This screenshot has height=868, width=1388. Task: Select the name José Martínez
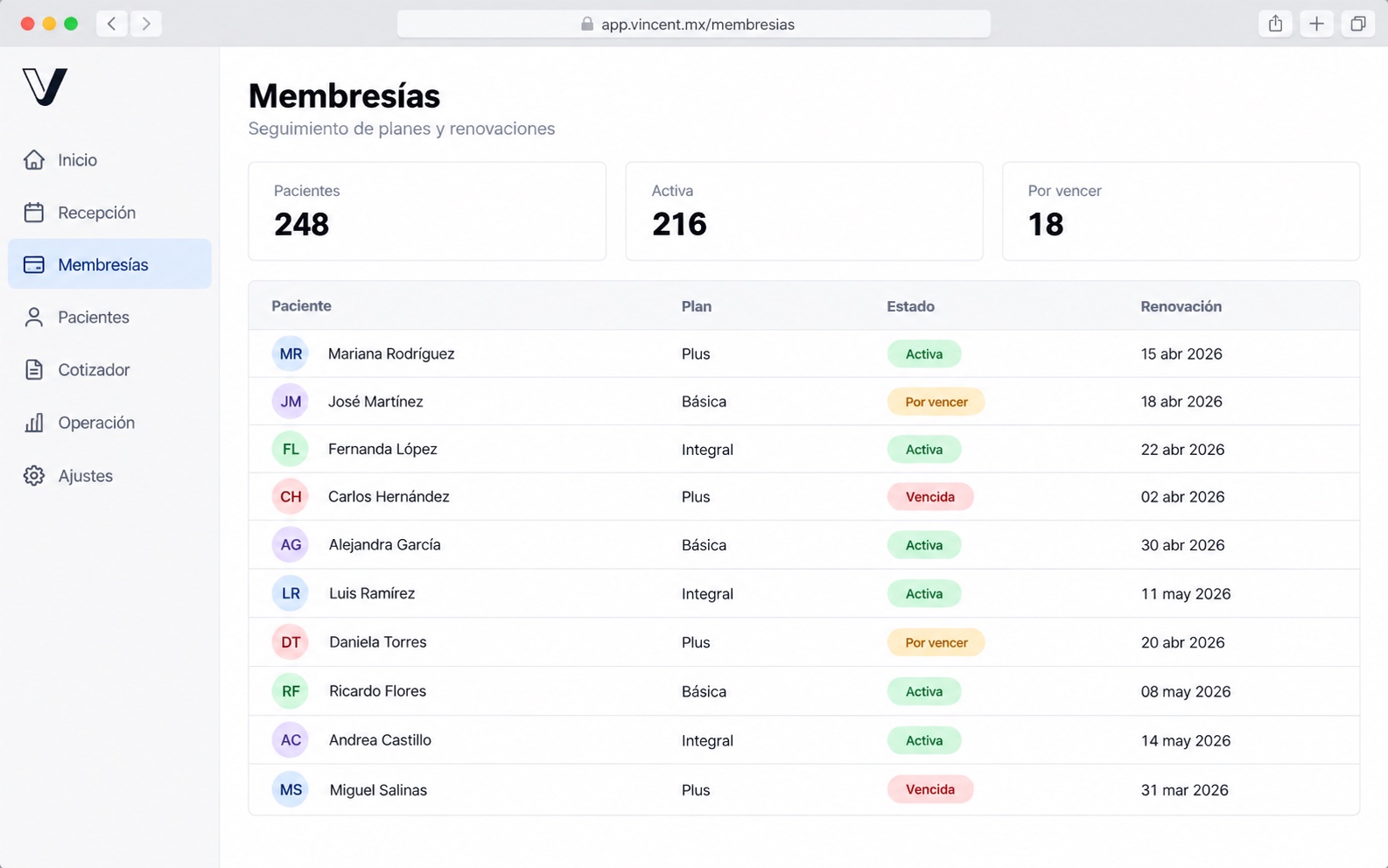pos(375,402)
